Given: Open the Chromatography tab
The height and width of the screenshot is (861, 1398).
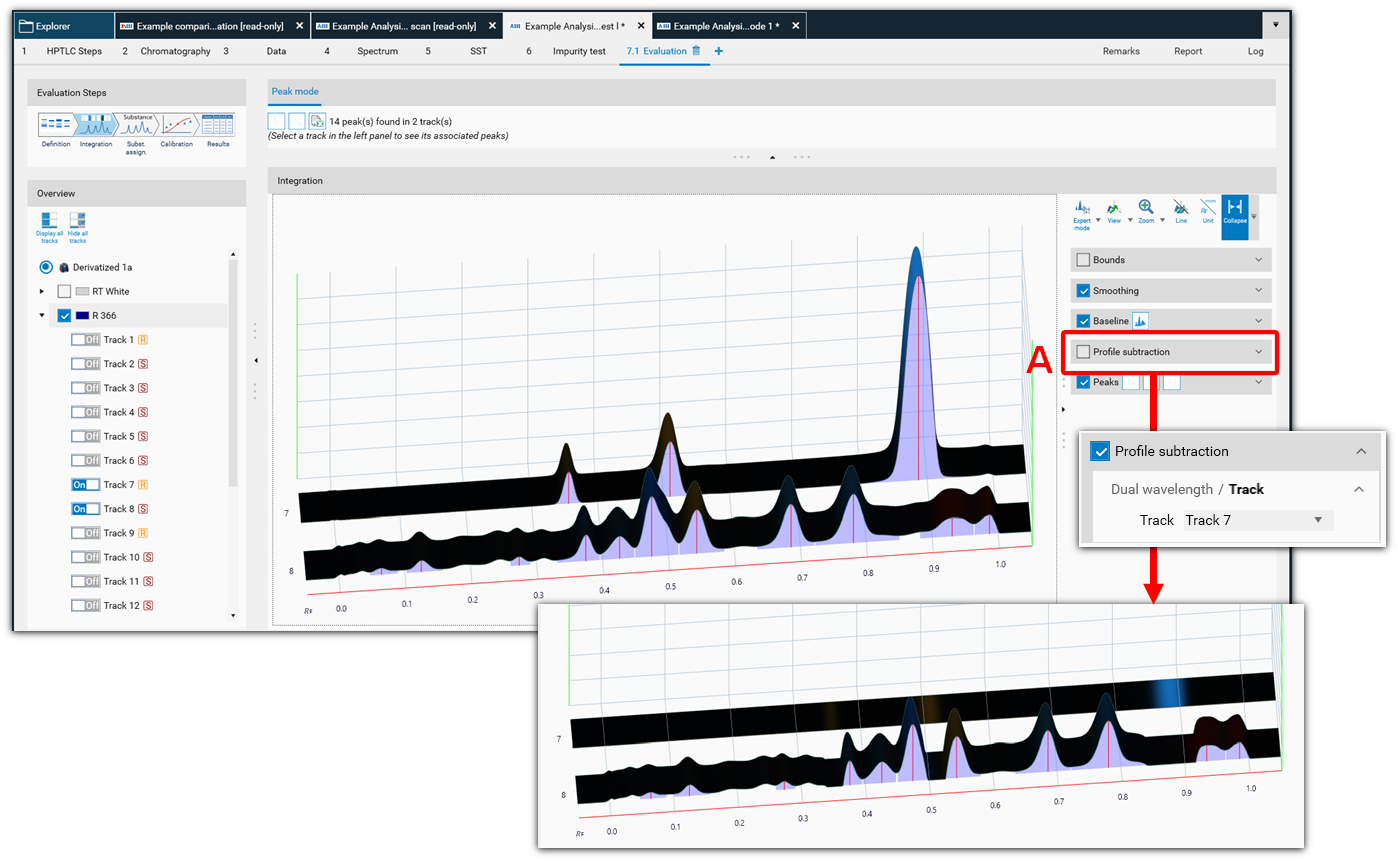Looking at the screenshot, I should point(175,51).
